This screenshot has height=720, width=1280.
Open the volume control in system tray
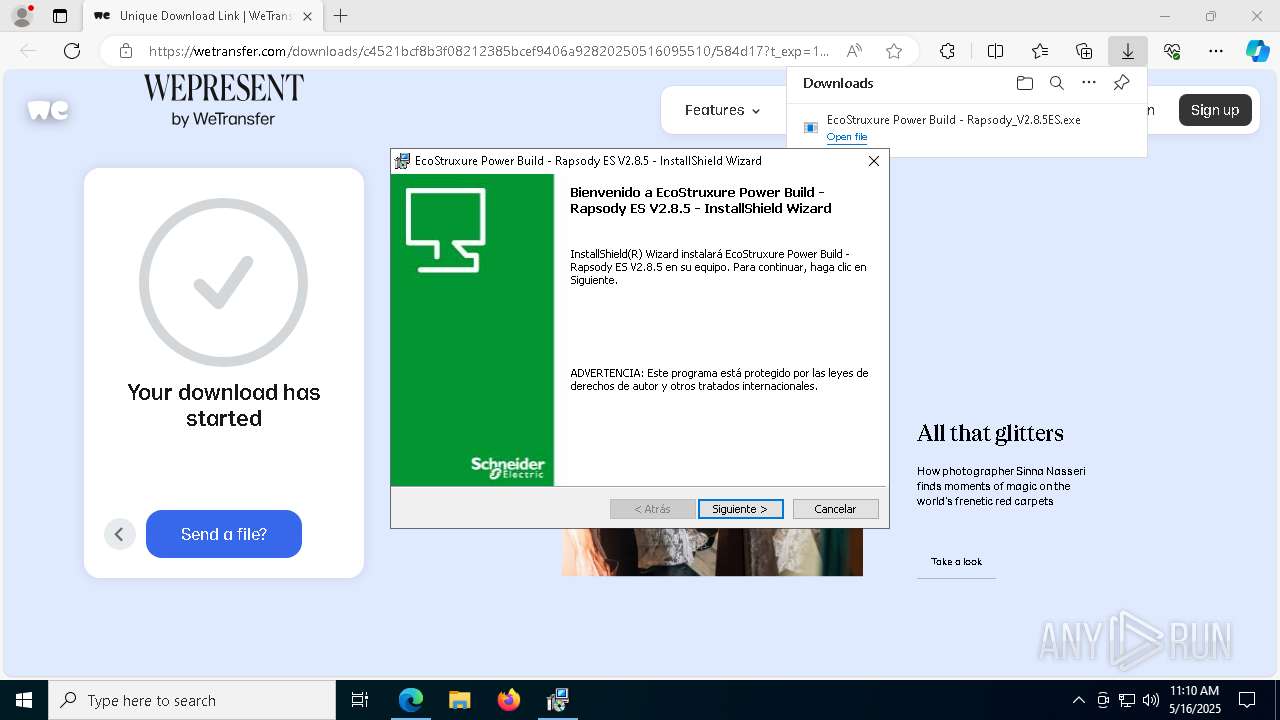click(x=1151, y=700)
